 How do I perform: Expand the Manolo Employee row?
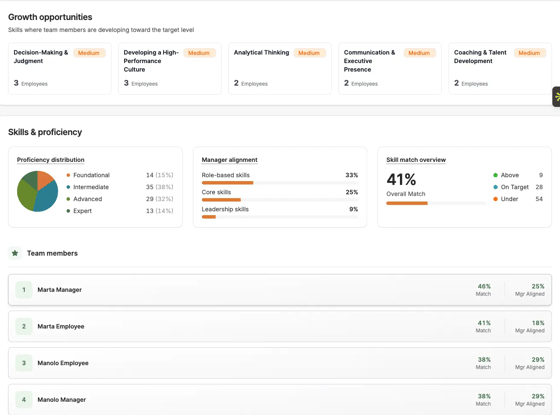click(x=280, y=363)
